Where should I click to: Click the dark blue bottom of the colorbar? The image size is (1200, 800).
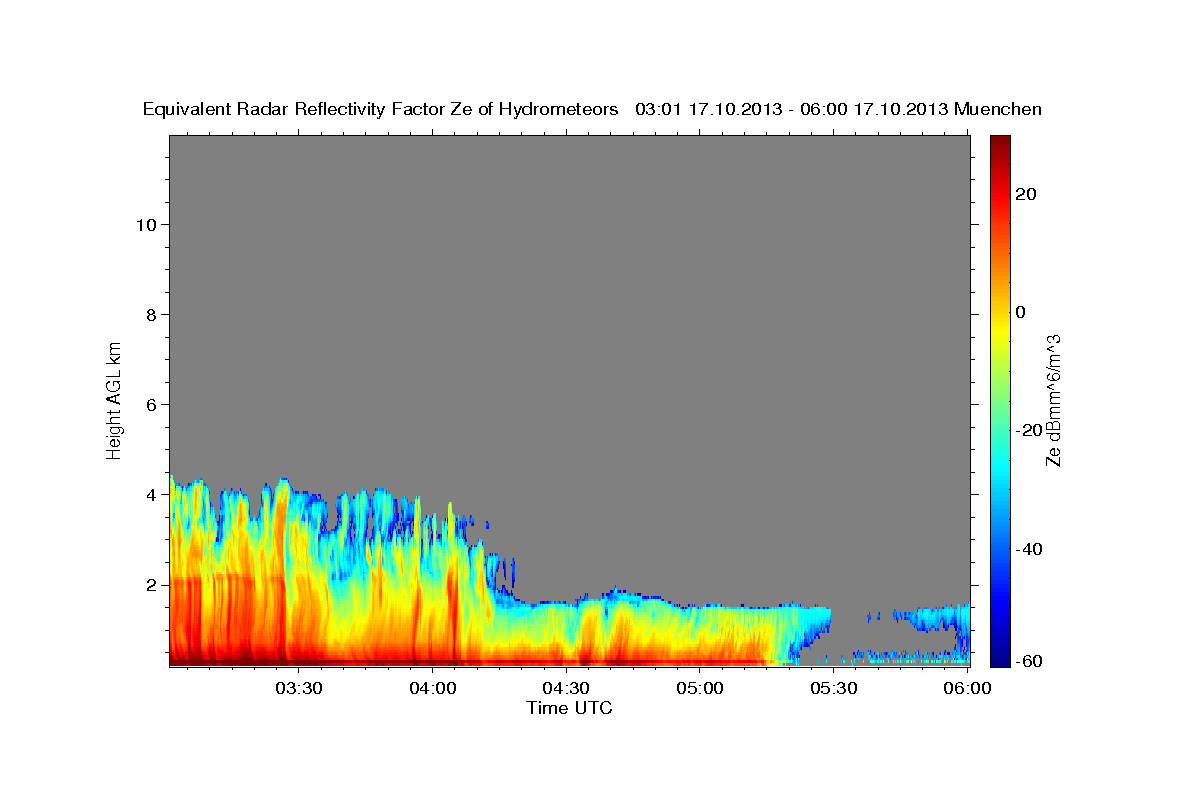coord(1000,655)
